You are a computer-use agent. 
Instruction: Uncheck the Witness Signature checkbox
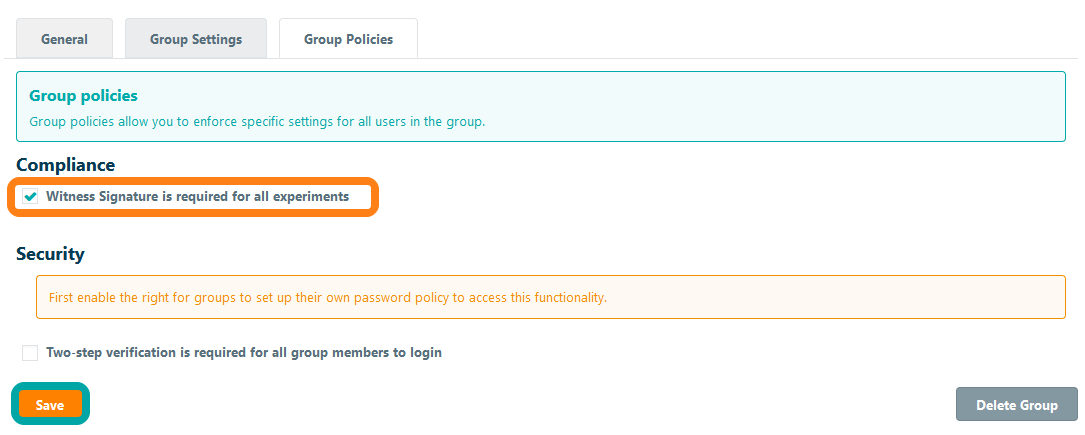tap(31, 197)
